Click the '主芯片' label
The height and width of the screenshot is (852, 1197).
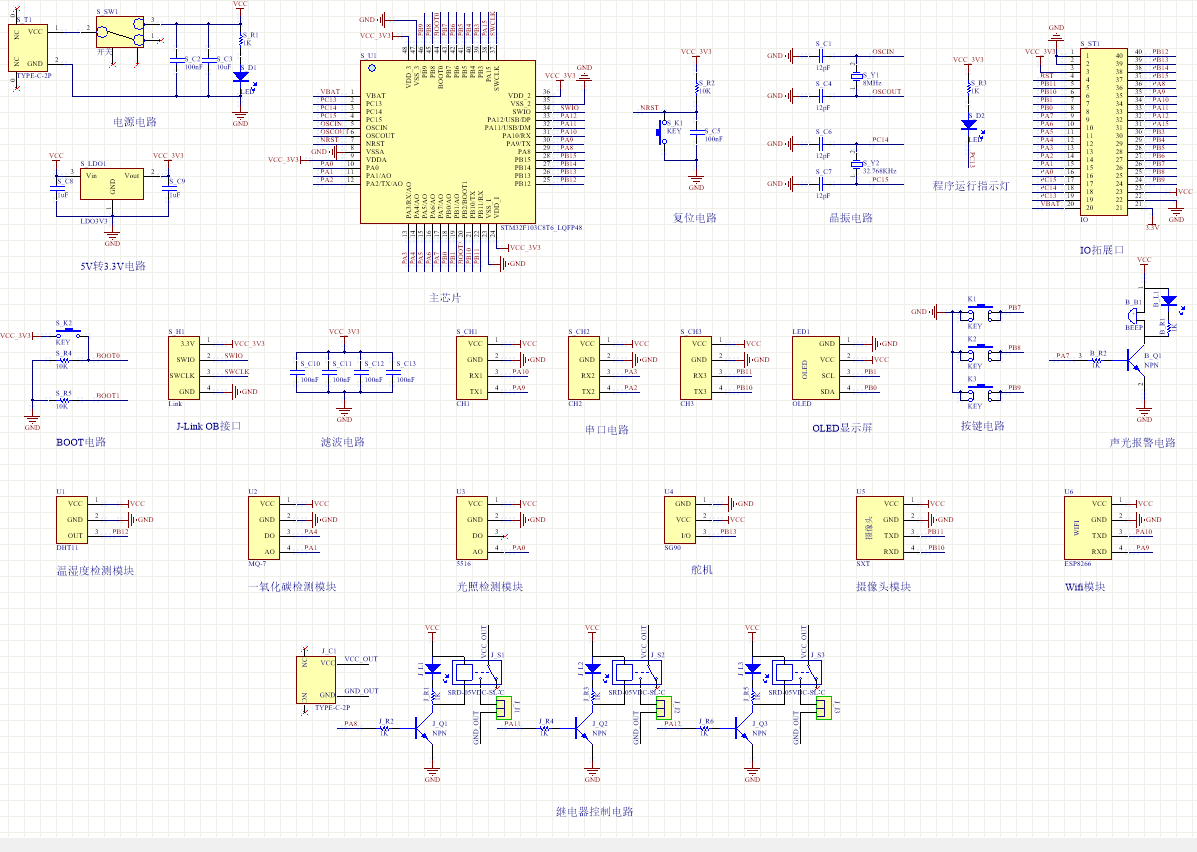click(x=445, y=298)
